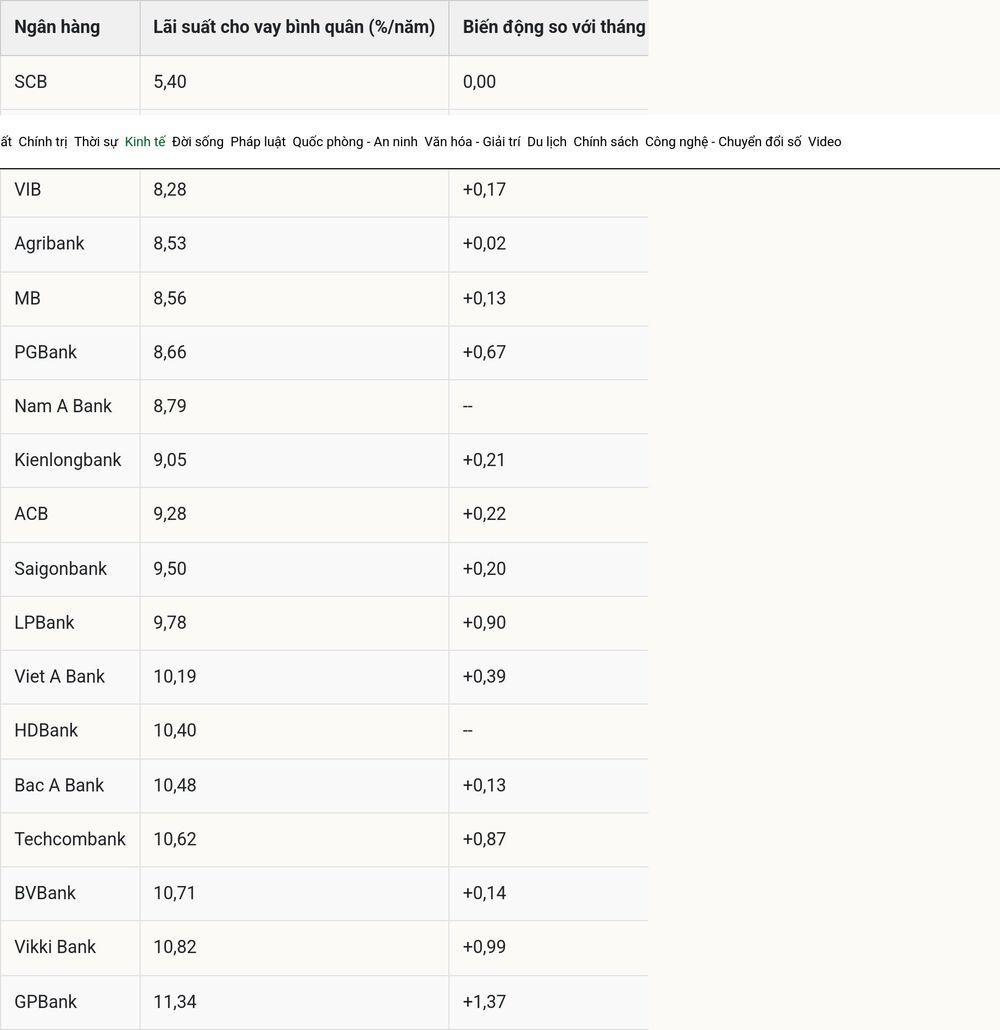The width and height of the screenshot is (1000, 1030).
Task: Open the Đời sống section
Action: (x=198, y=141)
